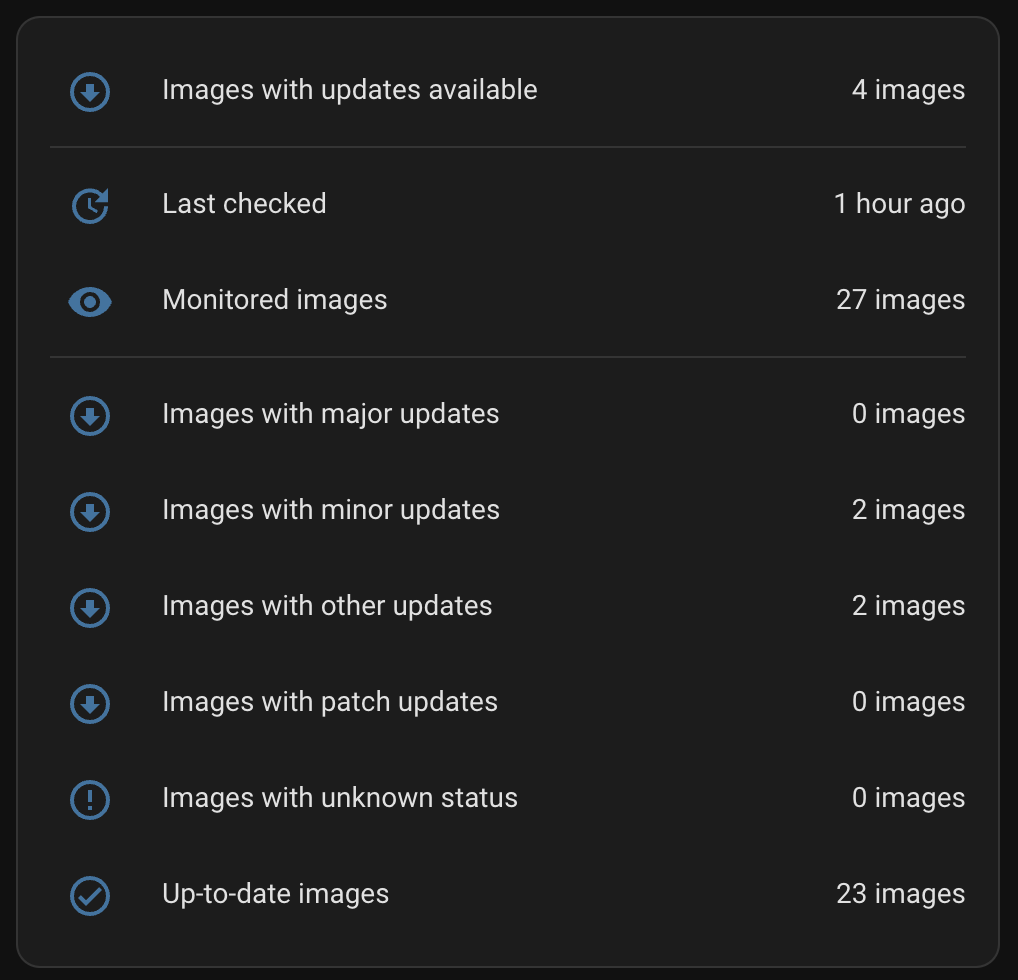Click the download icon for minor updates
Viewport: 1018px width, 980px height.
point(90,512)
